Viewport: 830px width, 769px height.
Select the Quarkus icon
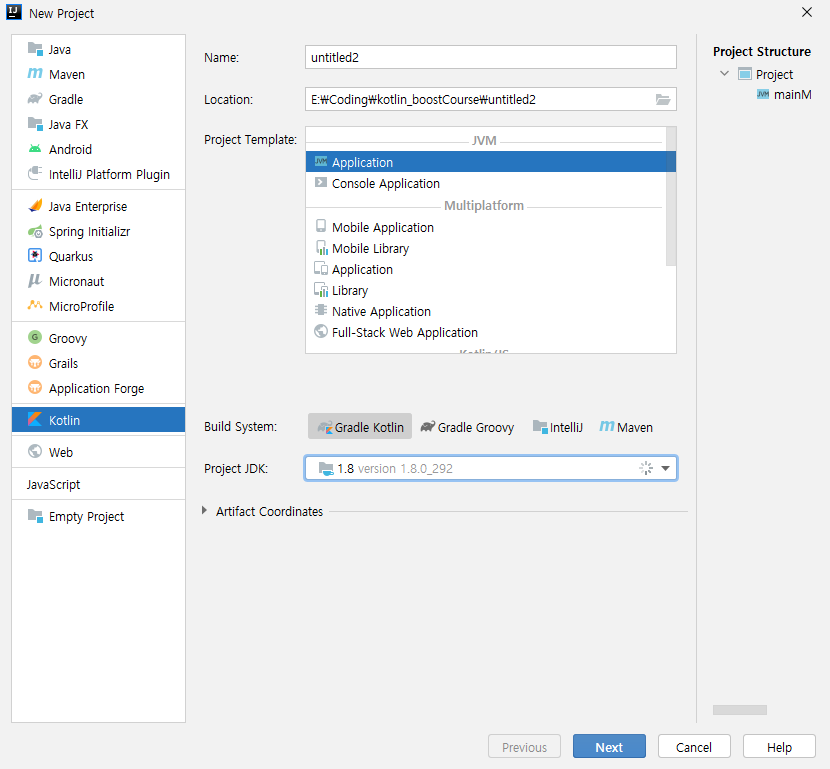(x=35, y=256)
